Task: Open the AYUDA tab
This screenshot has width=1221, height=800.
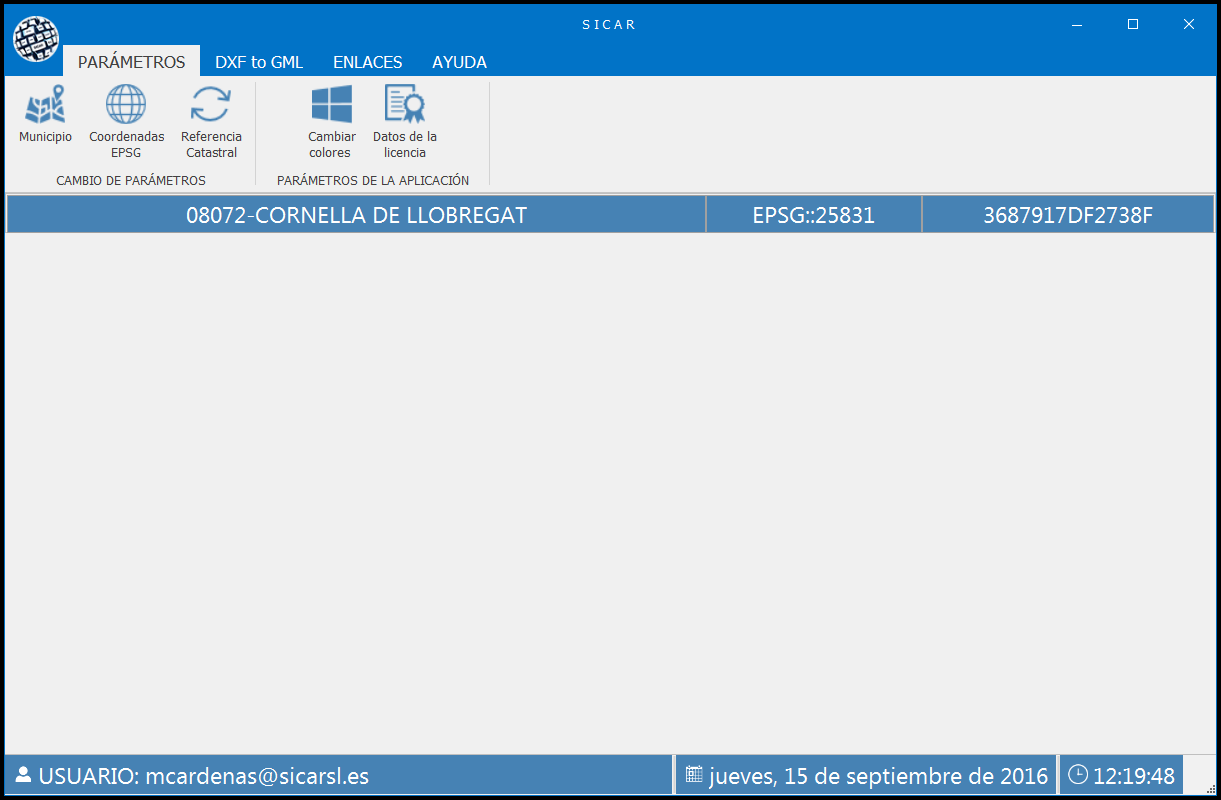Action: click(x=459, y=62)
